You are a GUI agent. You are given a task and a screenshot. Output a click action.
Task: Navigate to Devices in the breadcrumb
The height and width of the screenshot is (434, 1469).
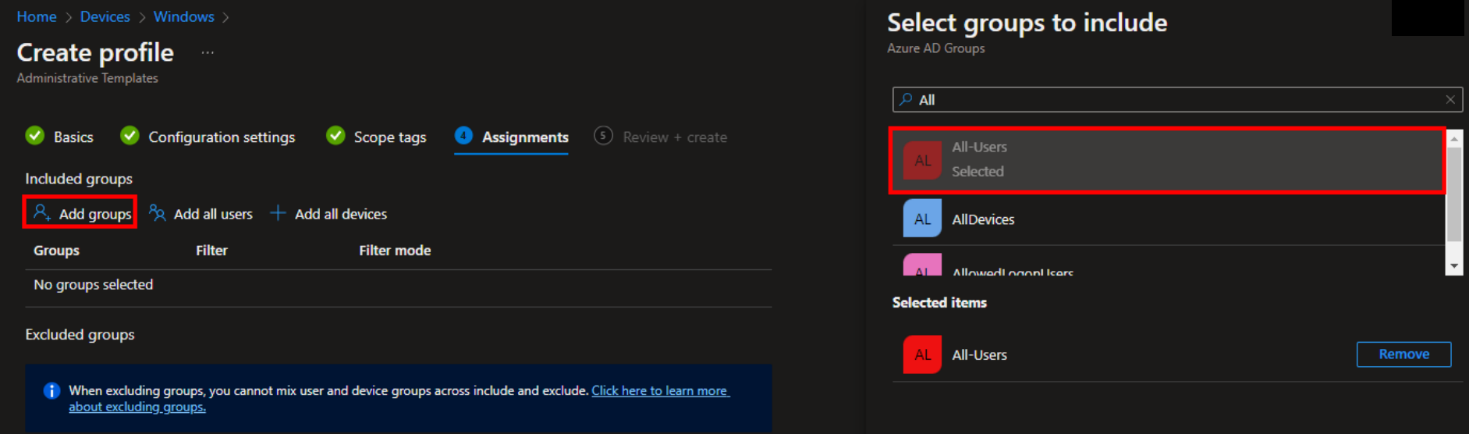(105, 17)
